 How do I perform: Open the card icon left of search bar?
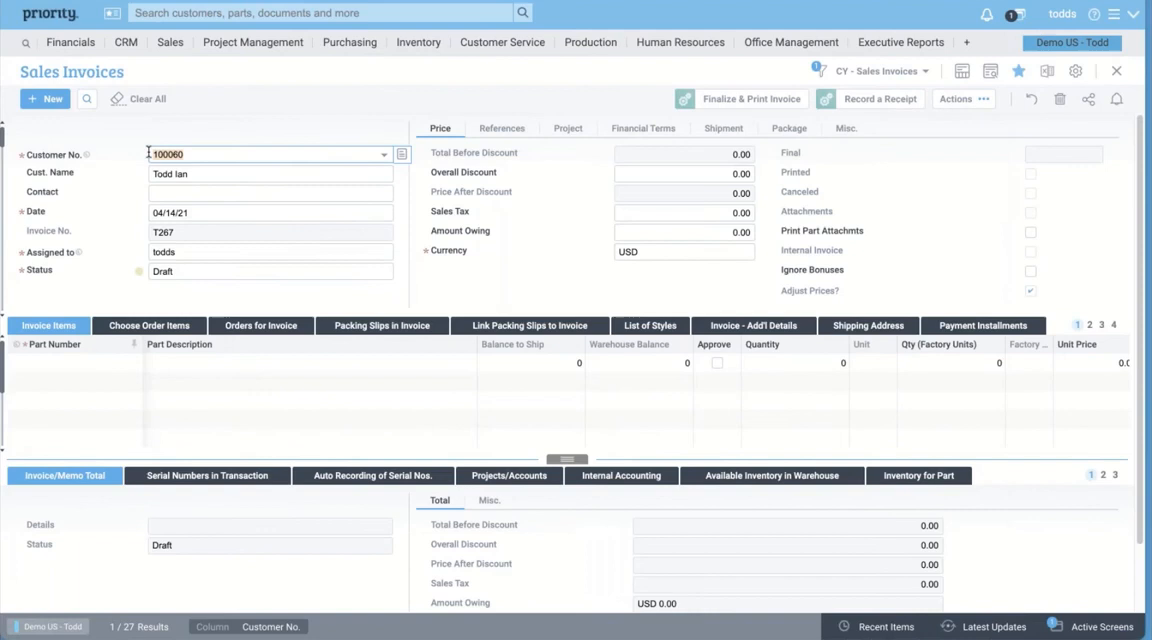[x=112, y=13]
